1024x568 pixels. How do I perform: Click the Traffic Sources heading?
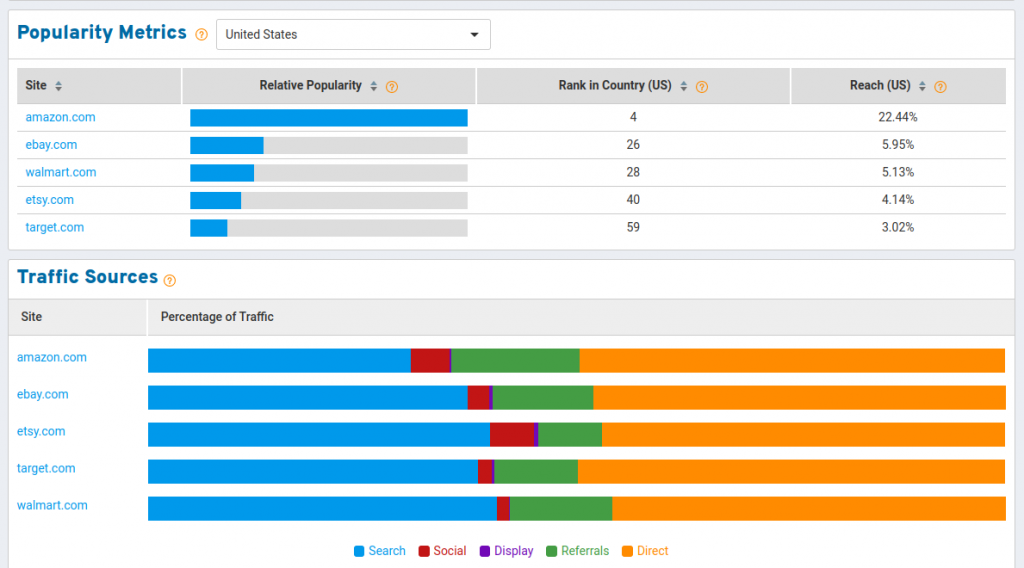pyautogui.click(x=88, y=277)
